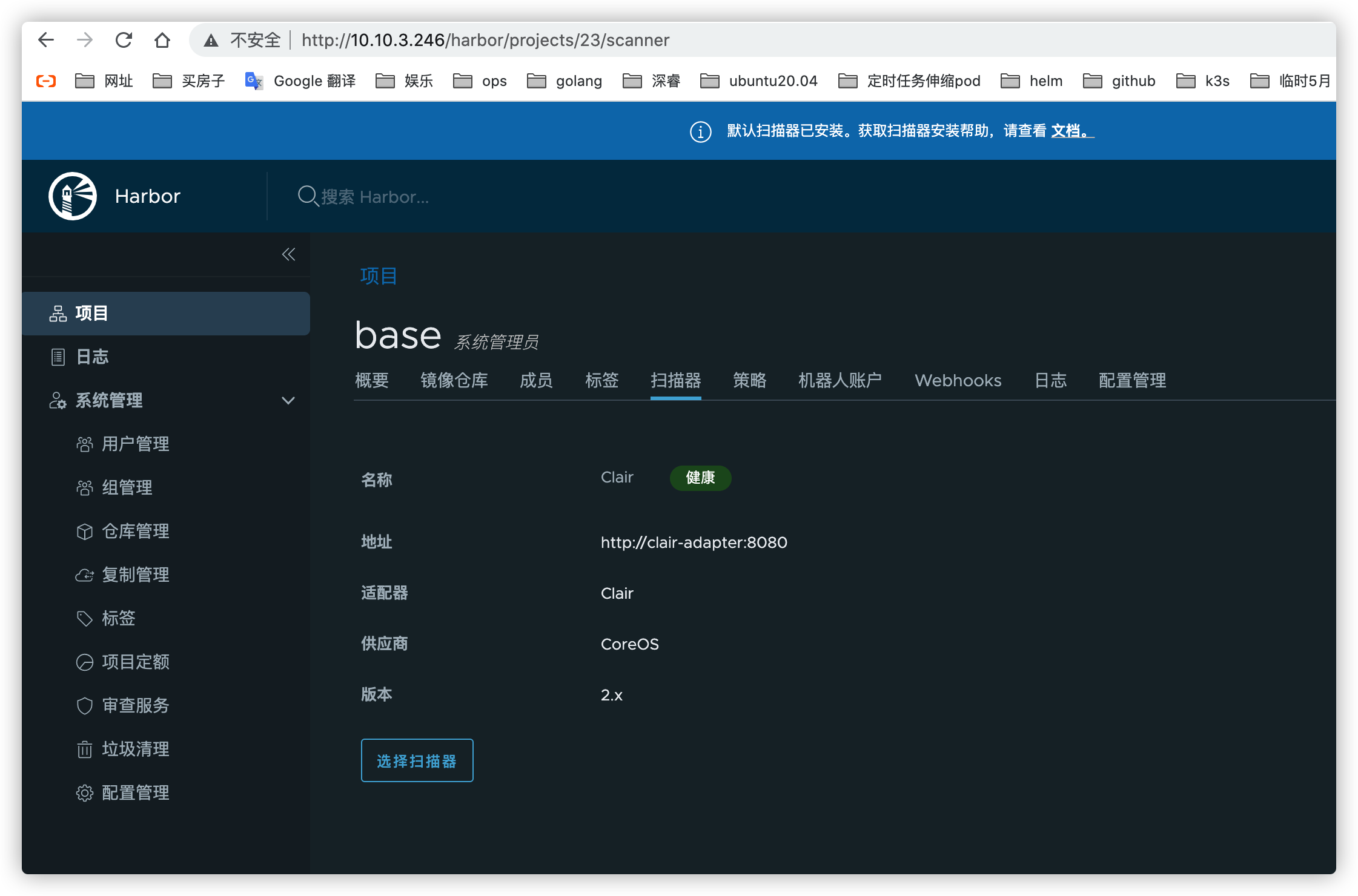This screenshot has height=896, width=1358.
Task: Click the 搜索 Harbor search field
Action: coord(376,197)
